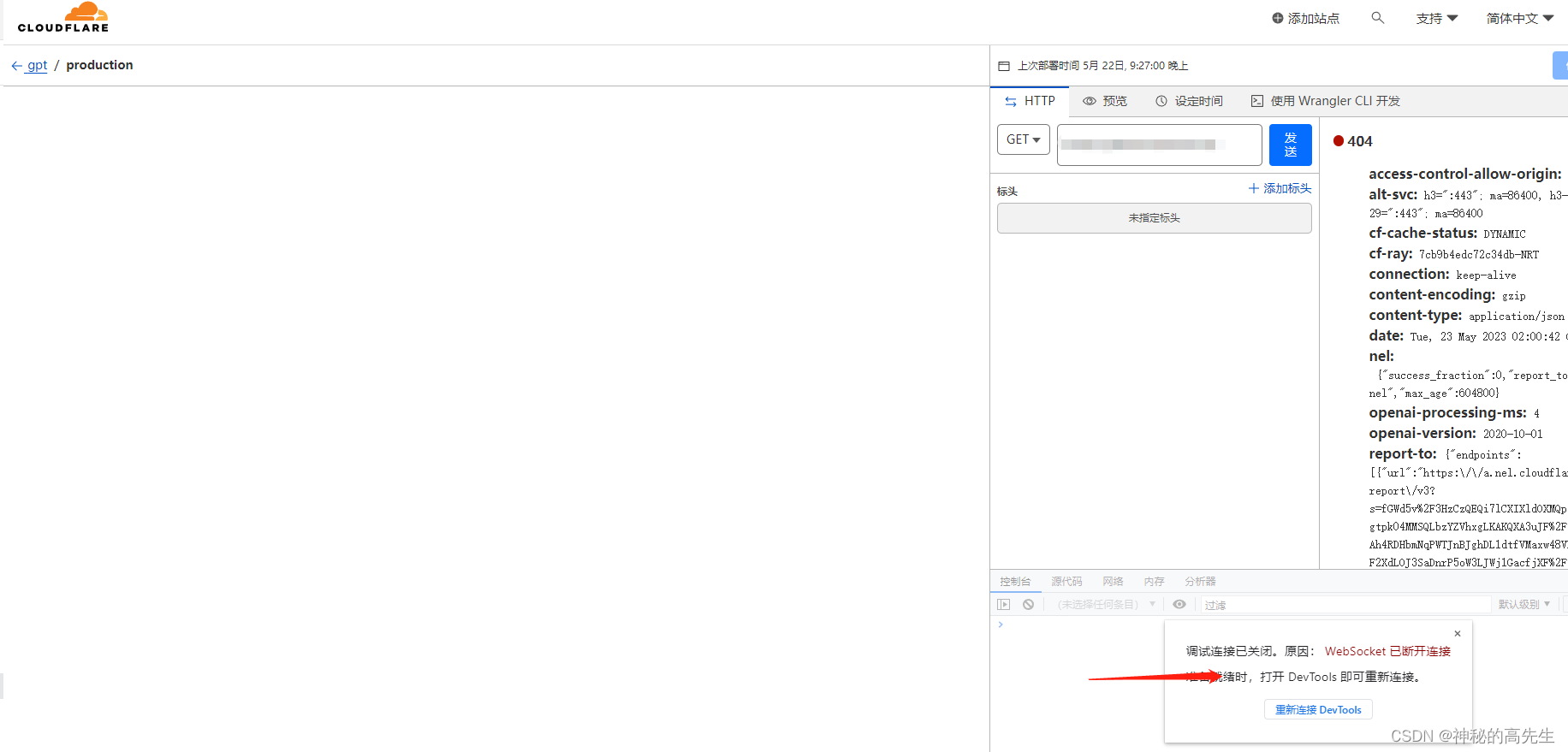Click 添加标头 add header link
The height and width of the screenshot is (752, 1568).
point(1280,188)
